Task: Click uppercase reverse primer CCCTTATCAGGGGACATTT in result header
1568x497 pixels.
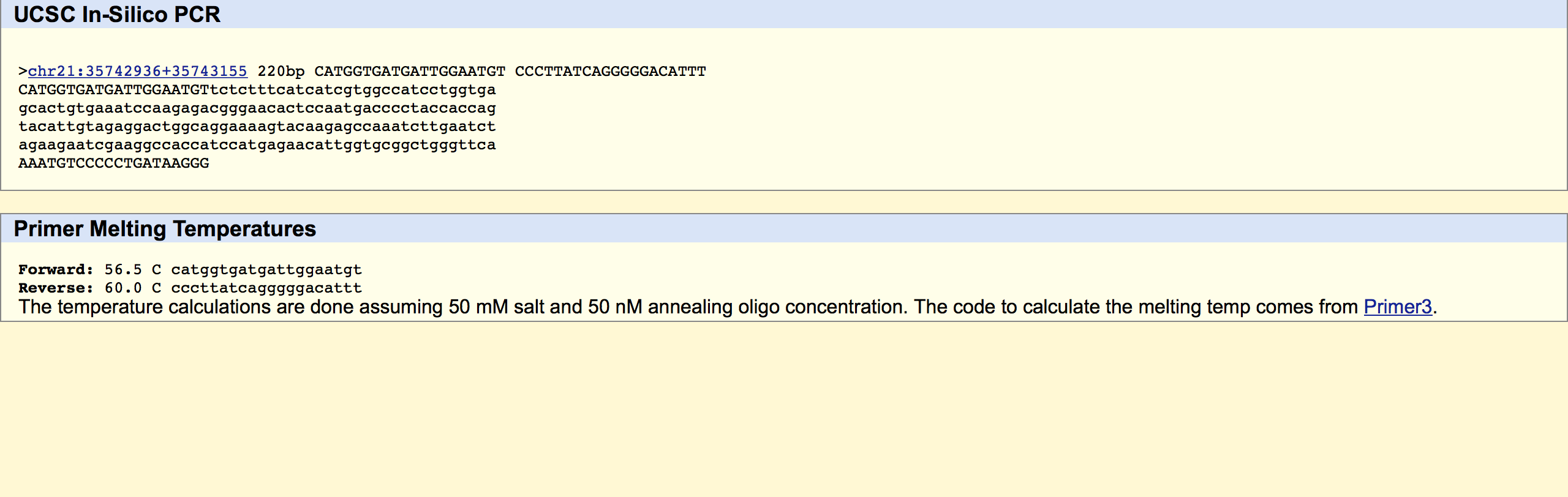Action: [x=610, y=72]
